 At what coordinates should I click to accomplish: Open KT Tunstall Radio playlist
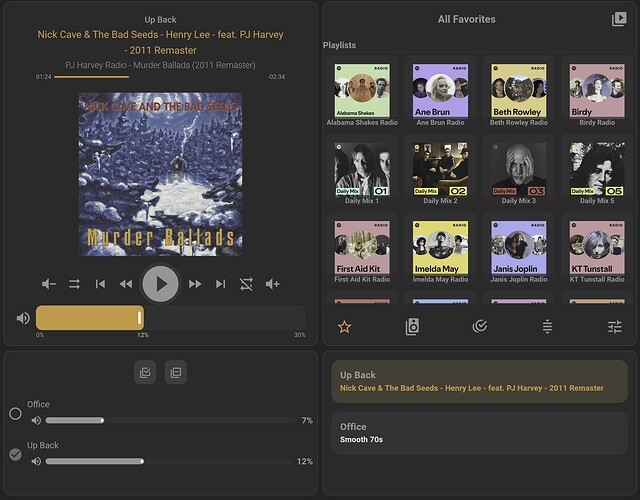[597, 251]
